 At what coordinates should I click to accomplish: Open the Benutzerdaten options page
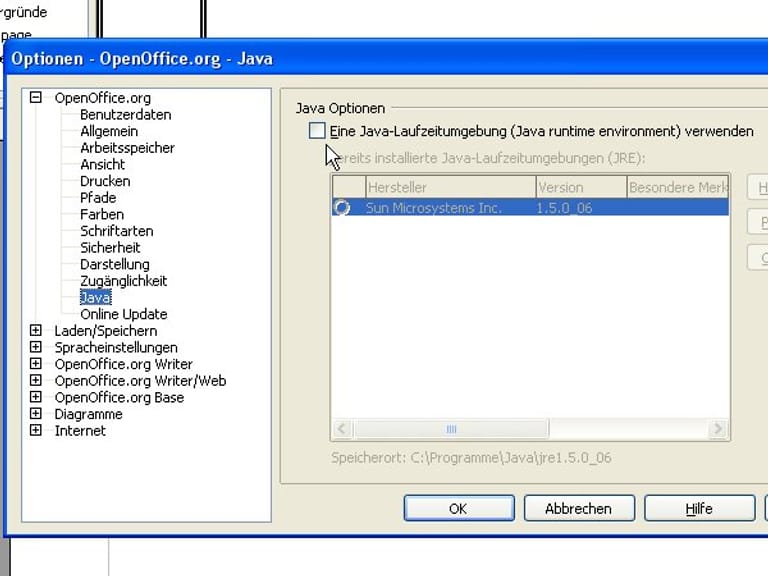click(126, 115)
